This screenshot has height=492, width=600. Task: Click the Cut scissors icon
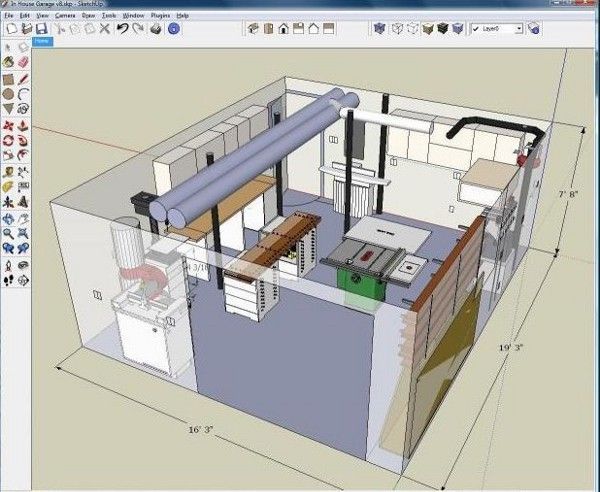(59, 29)
